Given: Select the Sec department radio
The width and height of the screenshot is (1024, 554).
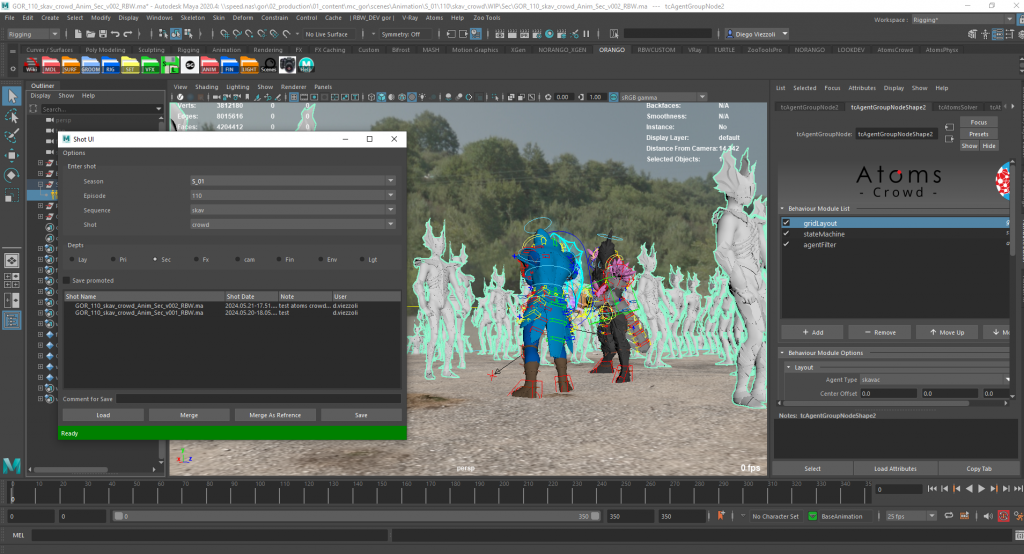Looking at the screenshot, I should [x=155, y=259].
